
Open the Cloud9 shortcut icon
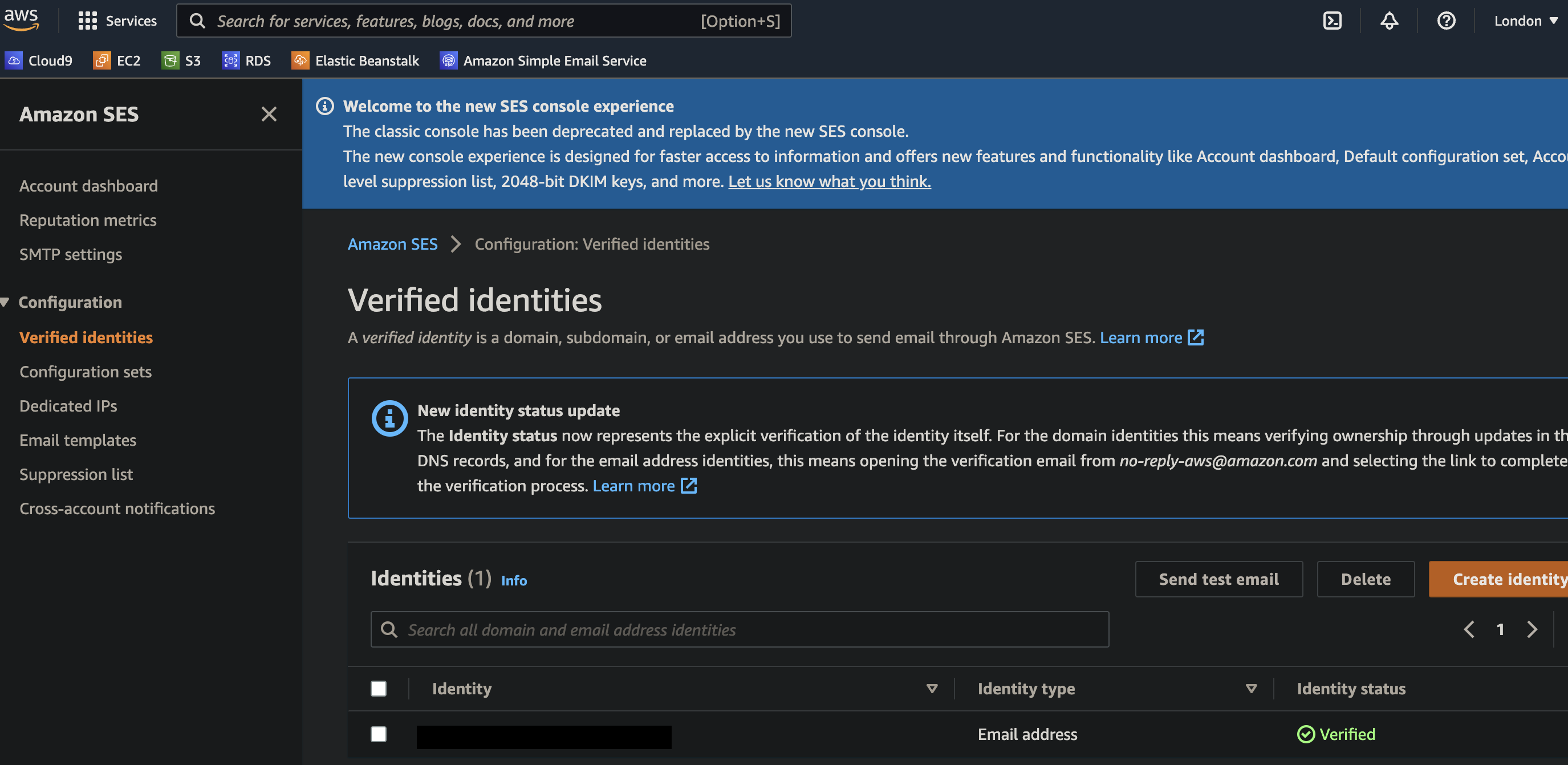[x=13, y=60]
